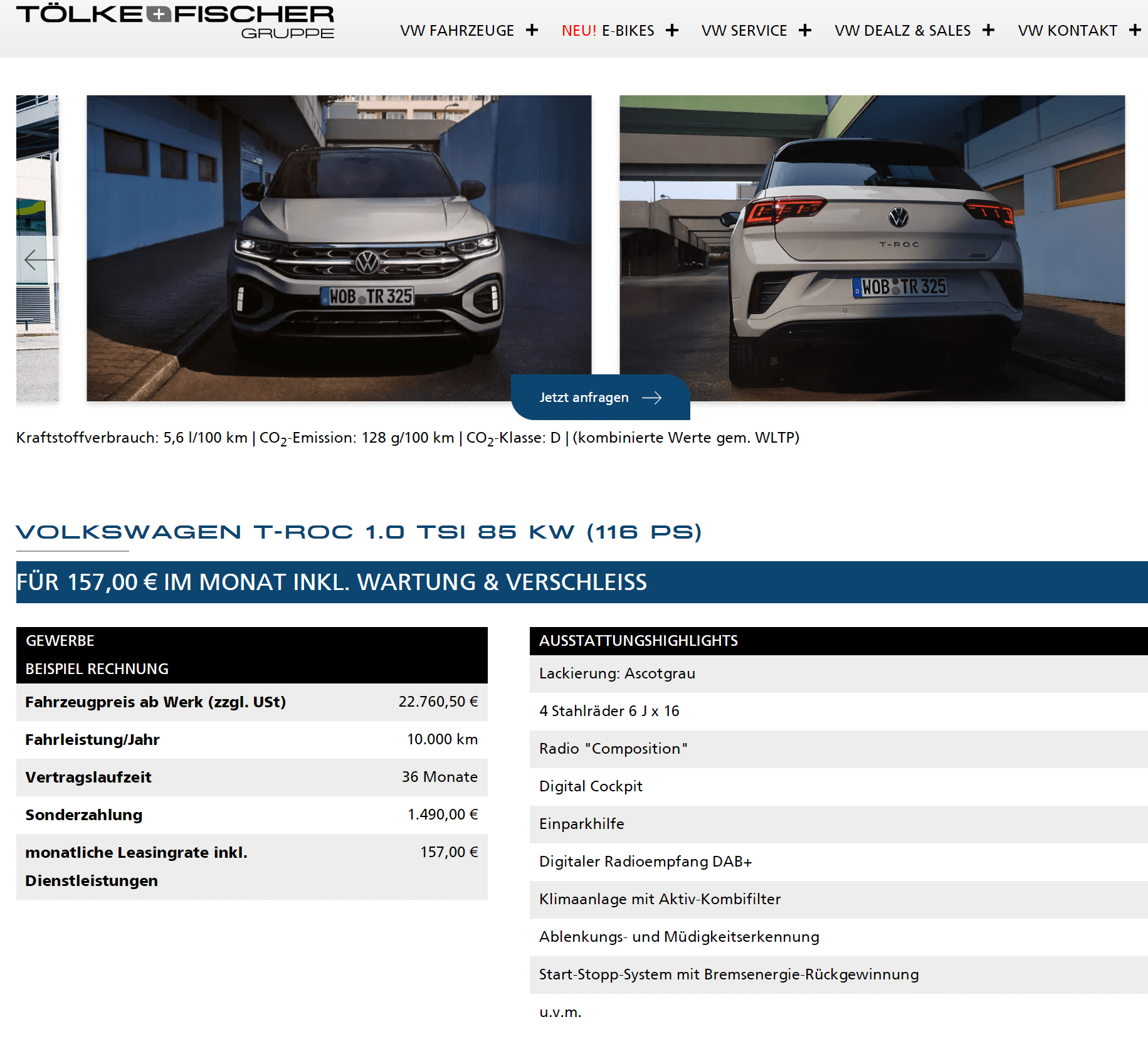The width and height of the screenshot is (1148, 1039).
Task: Expand the plus next to VW Dealz & Sales
Action: [988, 30]
